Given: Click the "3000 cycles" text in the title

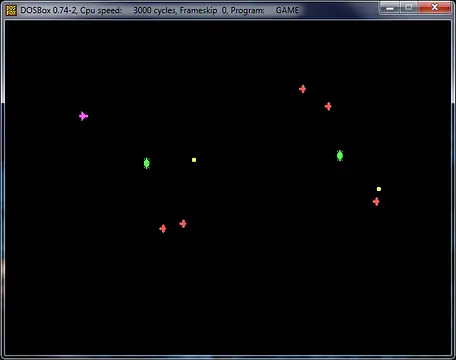Looking at the screenshot, I should (x=155, y=10).
